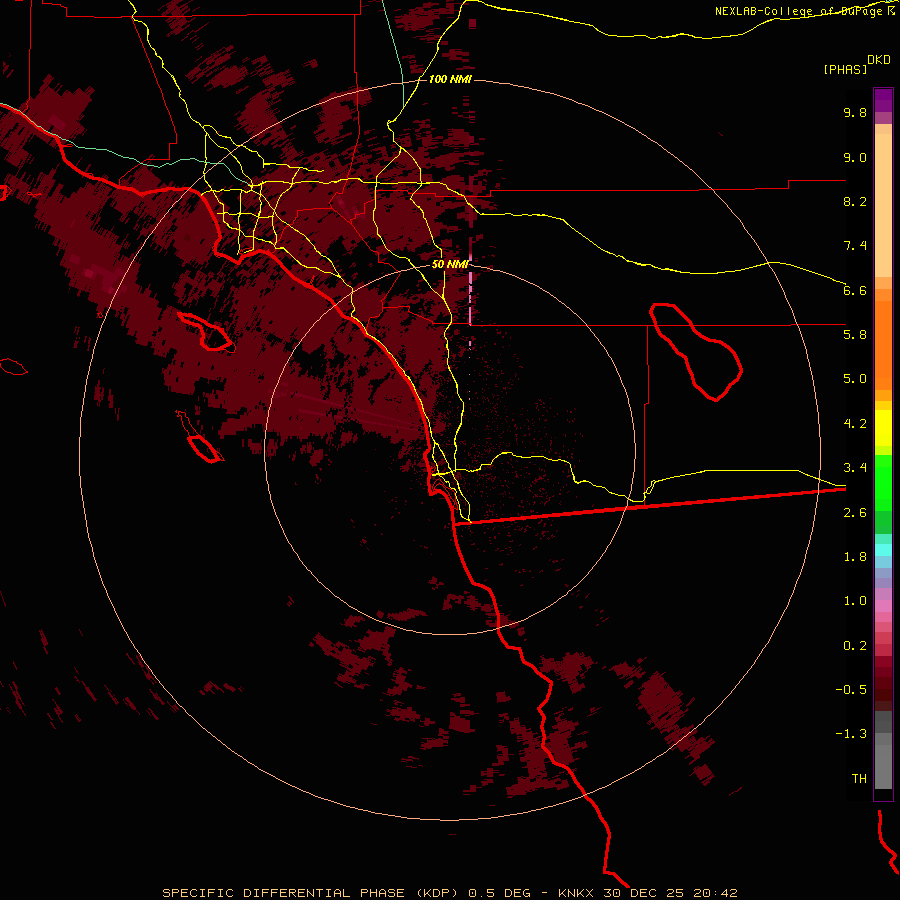Click the Salton Sea outline on the map
Viewport: 900px width, 900px height.
[x=696, y=352]
